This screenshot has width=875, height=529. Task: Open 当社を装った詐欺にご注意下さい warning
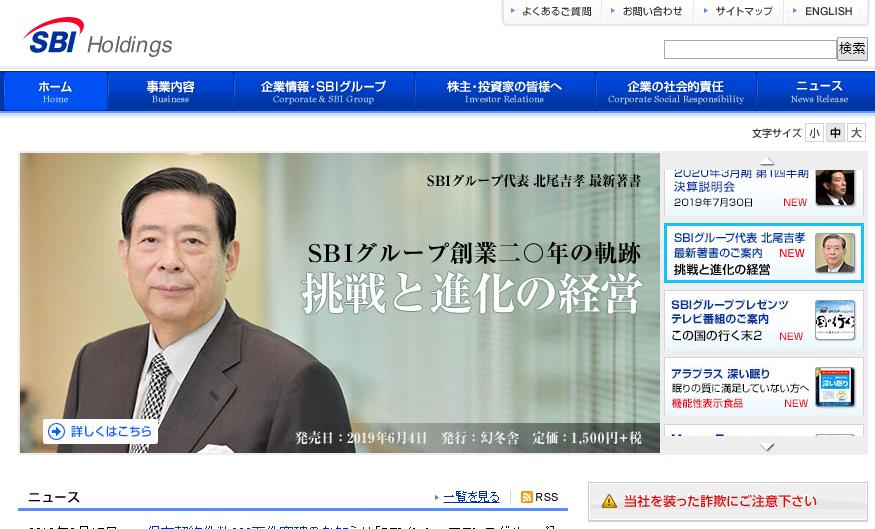pos(728,501)
